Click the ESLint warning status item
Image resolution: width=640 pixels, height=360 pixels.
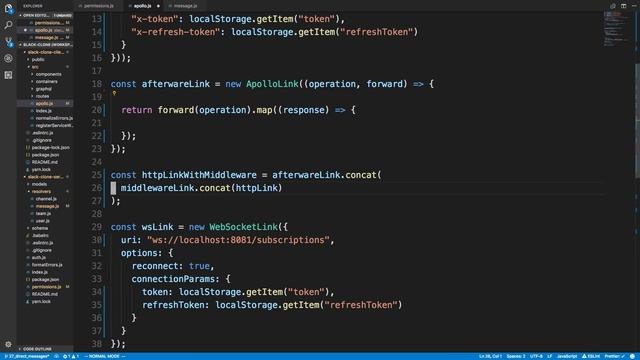(591, 356)
